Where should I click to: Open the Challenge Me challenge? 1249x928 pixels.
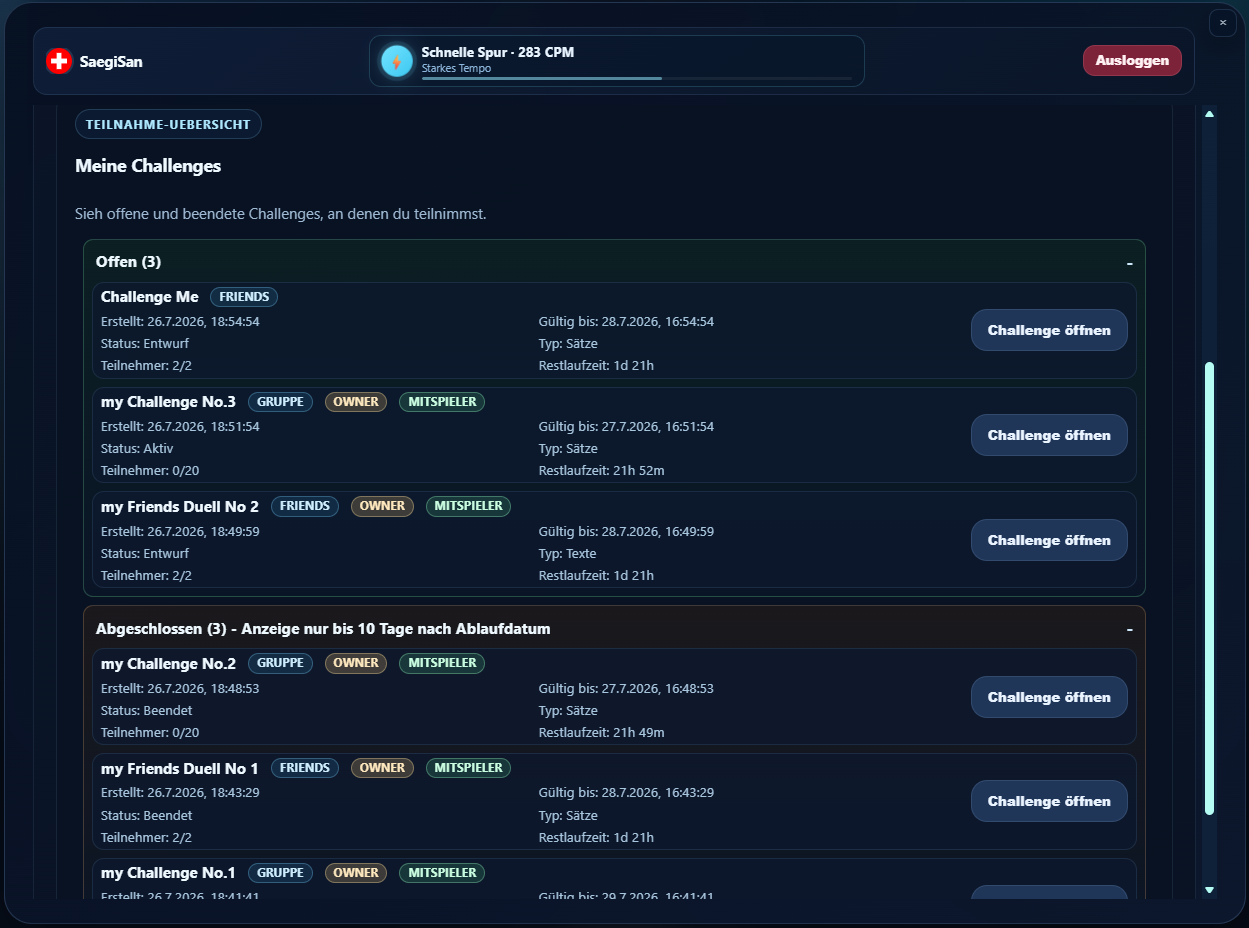tap(1049, 330)
